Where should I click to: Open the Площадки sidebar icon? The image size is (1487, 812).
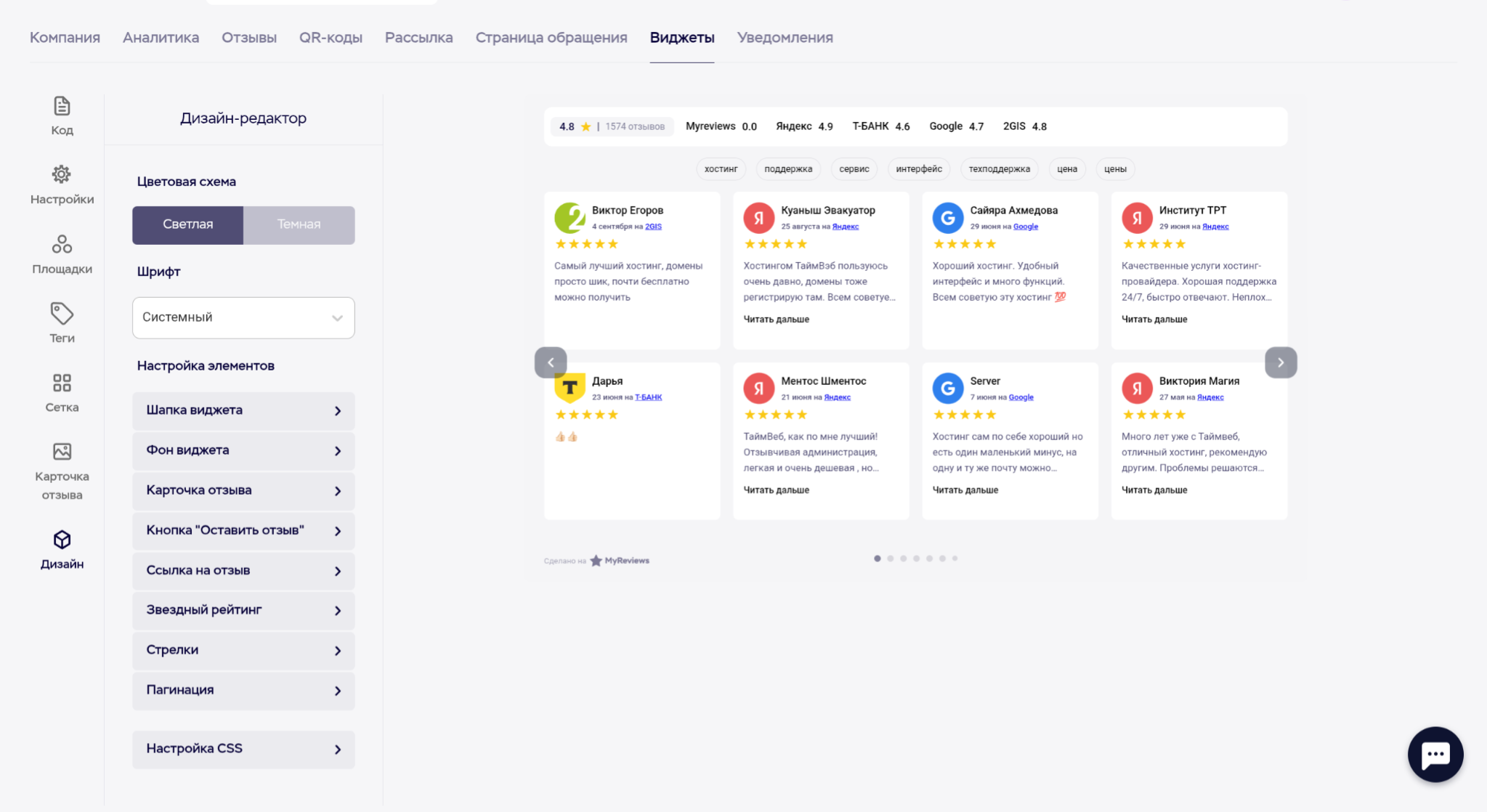click(x=62, y=244)
